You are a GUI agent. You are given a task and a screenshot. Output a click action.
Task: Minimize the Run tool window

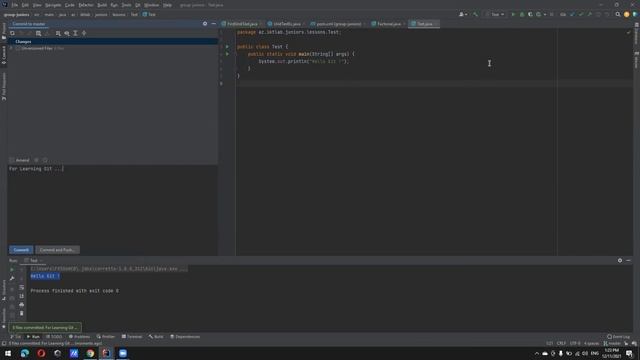click(x=628, y=260)
